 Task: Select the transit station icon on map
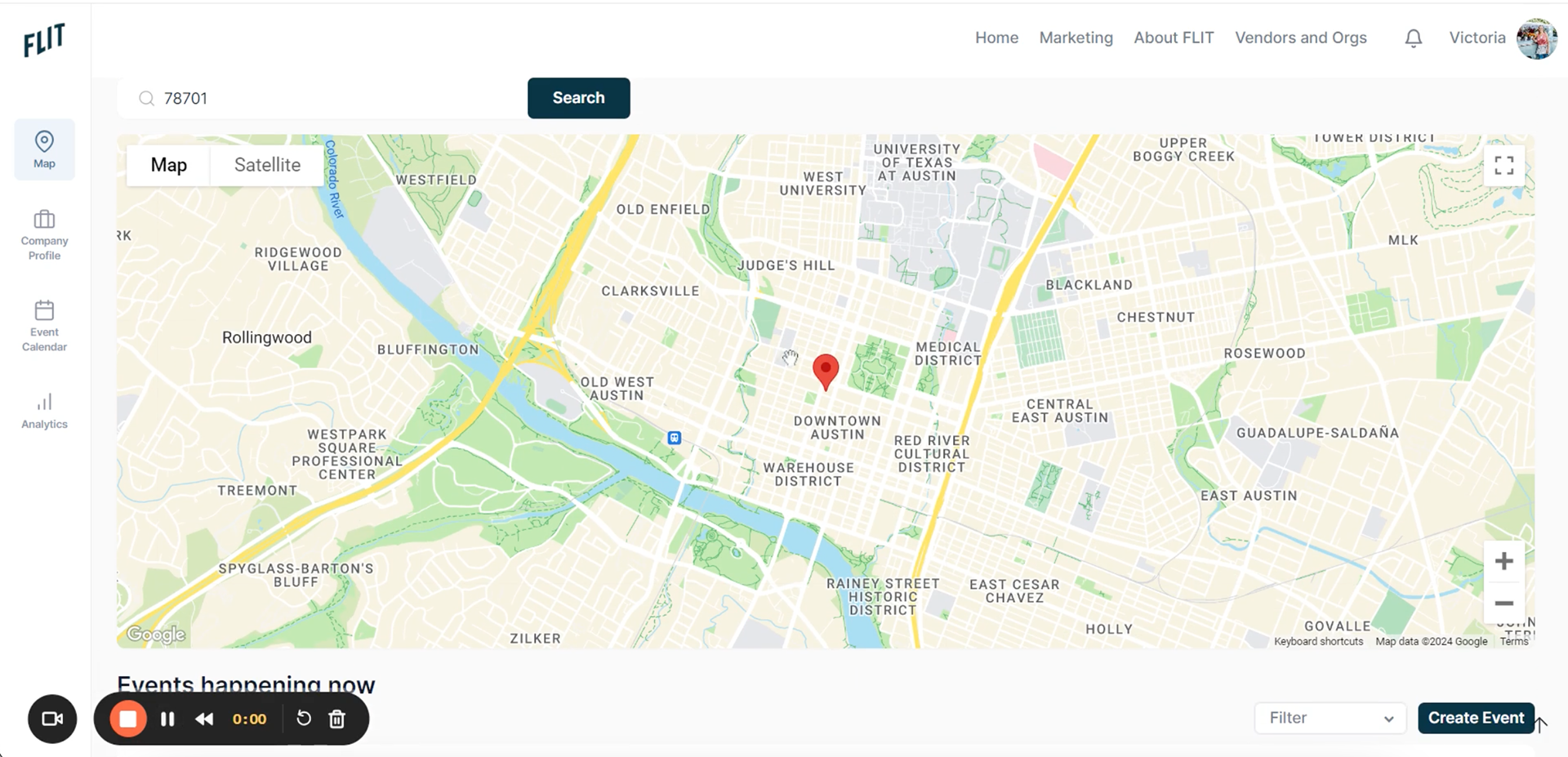point(674,438)
